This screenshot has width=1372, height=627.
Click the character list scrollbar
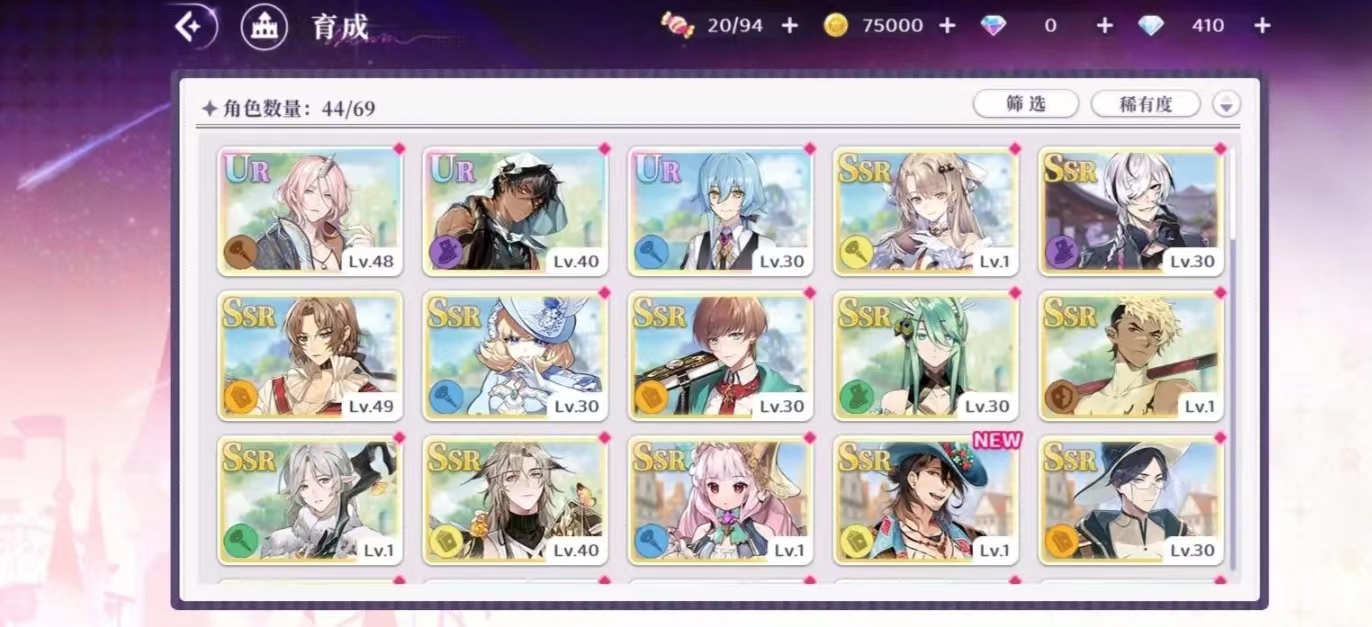1233,360
